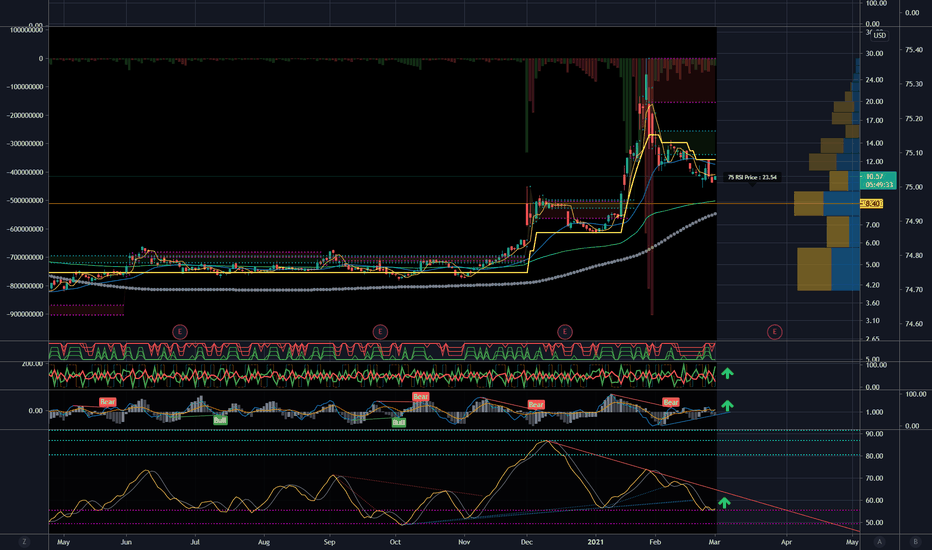
Task: Click the Bear label near February
Action: point(671,403)
